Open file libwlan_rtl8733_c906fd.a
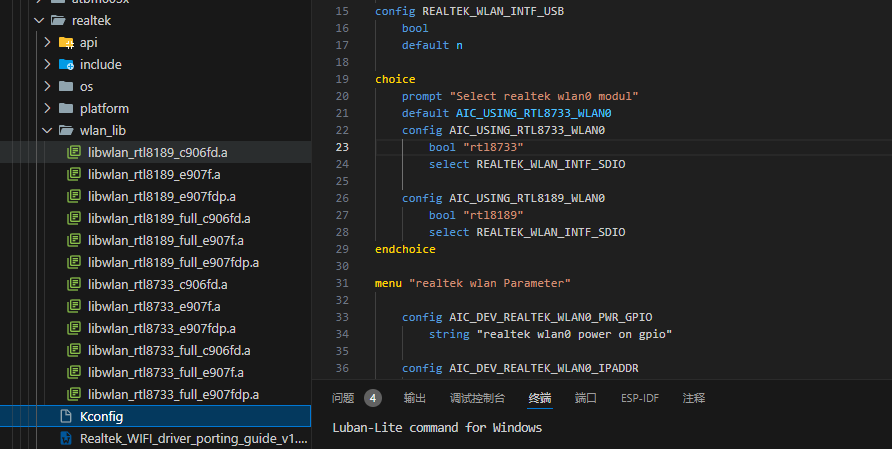The width and height of the screenshot is (892, 449). 158,285
